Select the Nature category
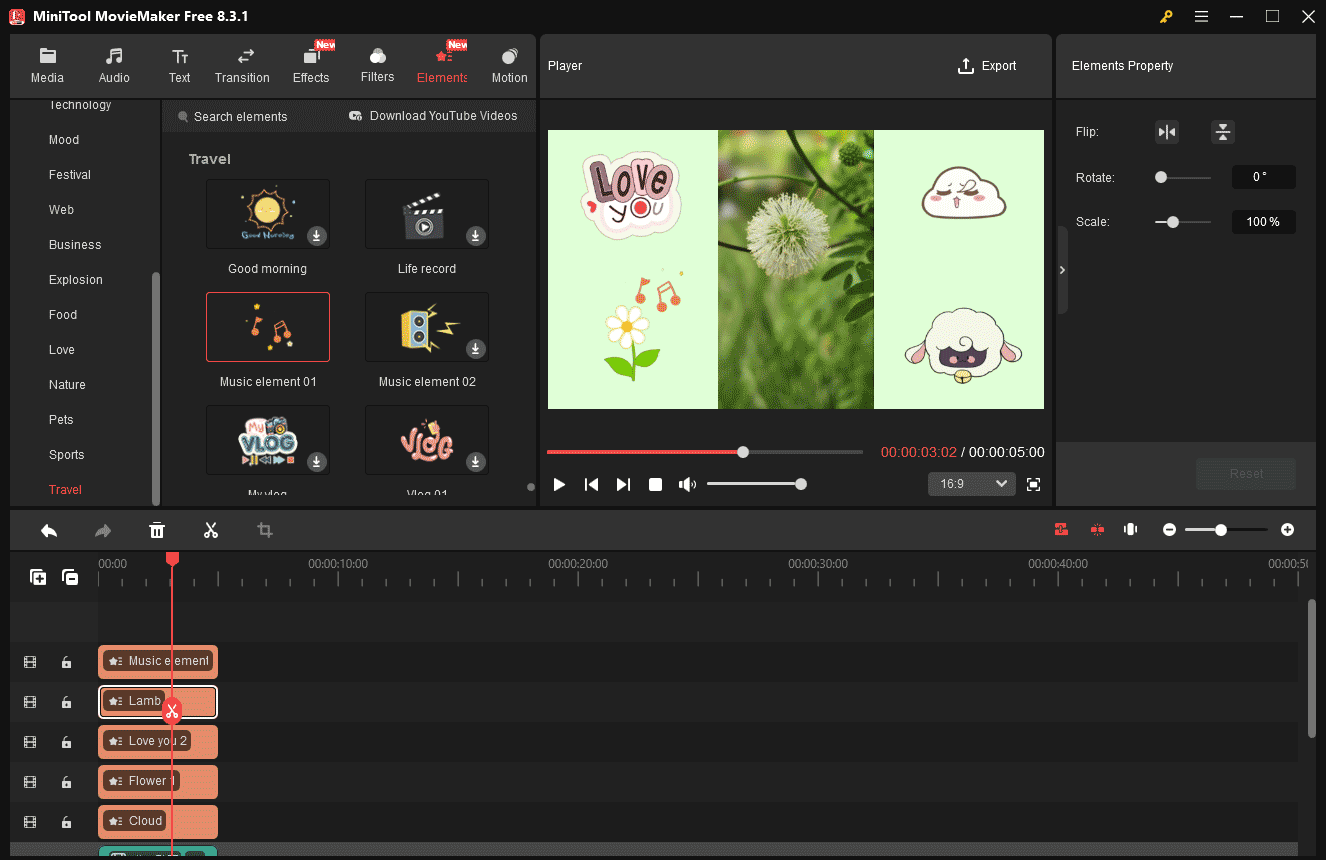This screenshot has width=1326, height=860. pyautogui.click(x=67, y=385)
